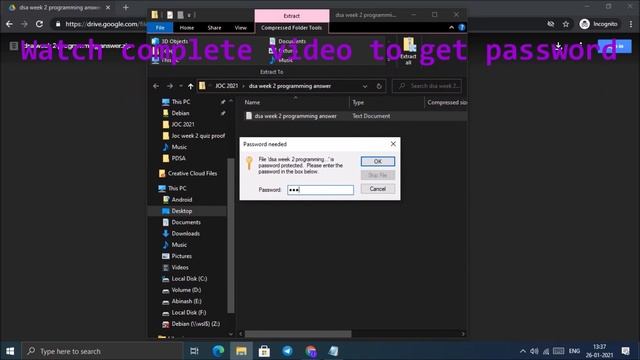This screenshot has width=640, height=360.
Task: Click the navigation pane vertical scrollbar
Action: coord(231,235)
